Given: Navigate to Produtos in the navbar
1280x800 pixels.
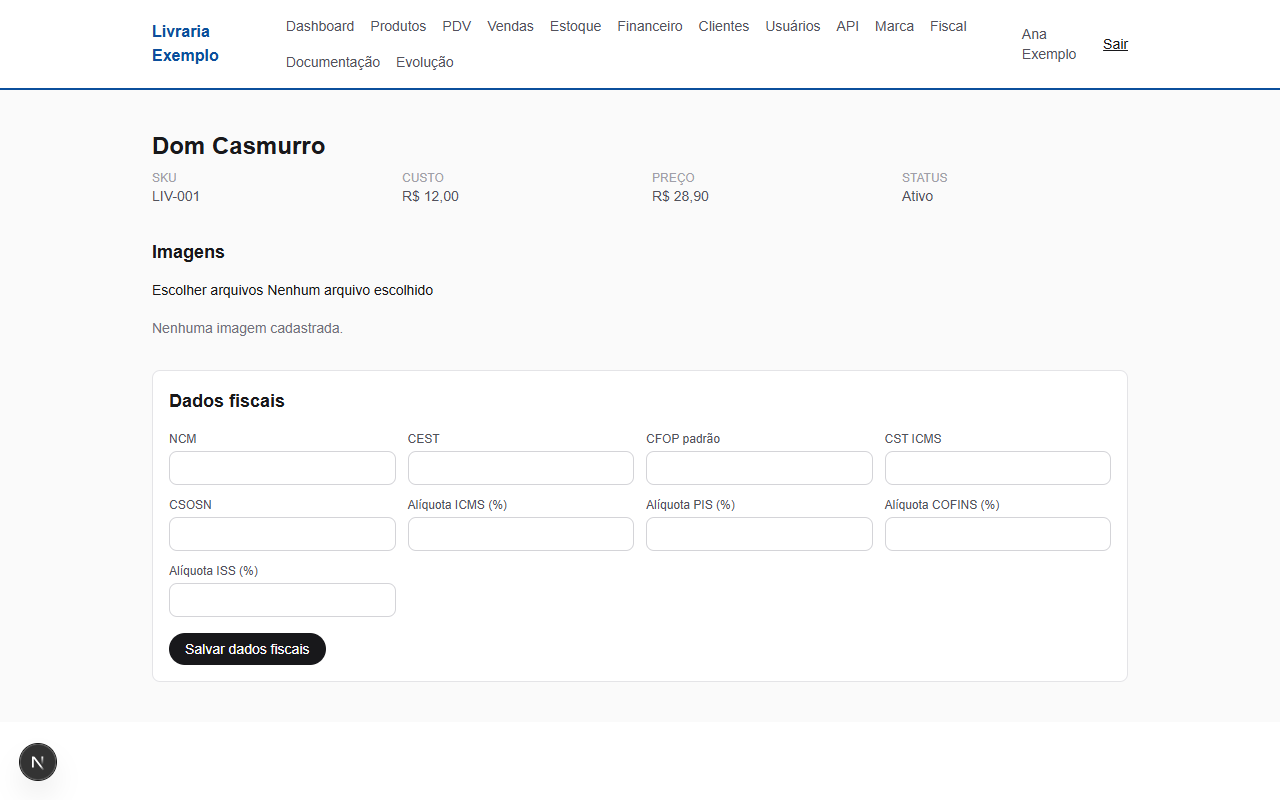Looking at the screenshot, I should tap(398, 26).
